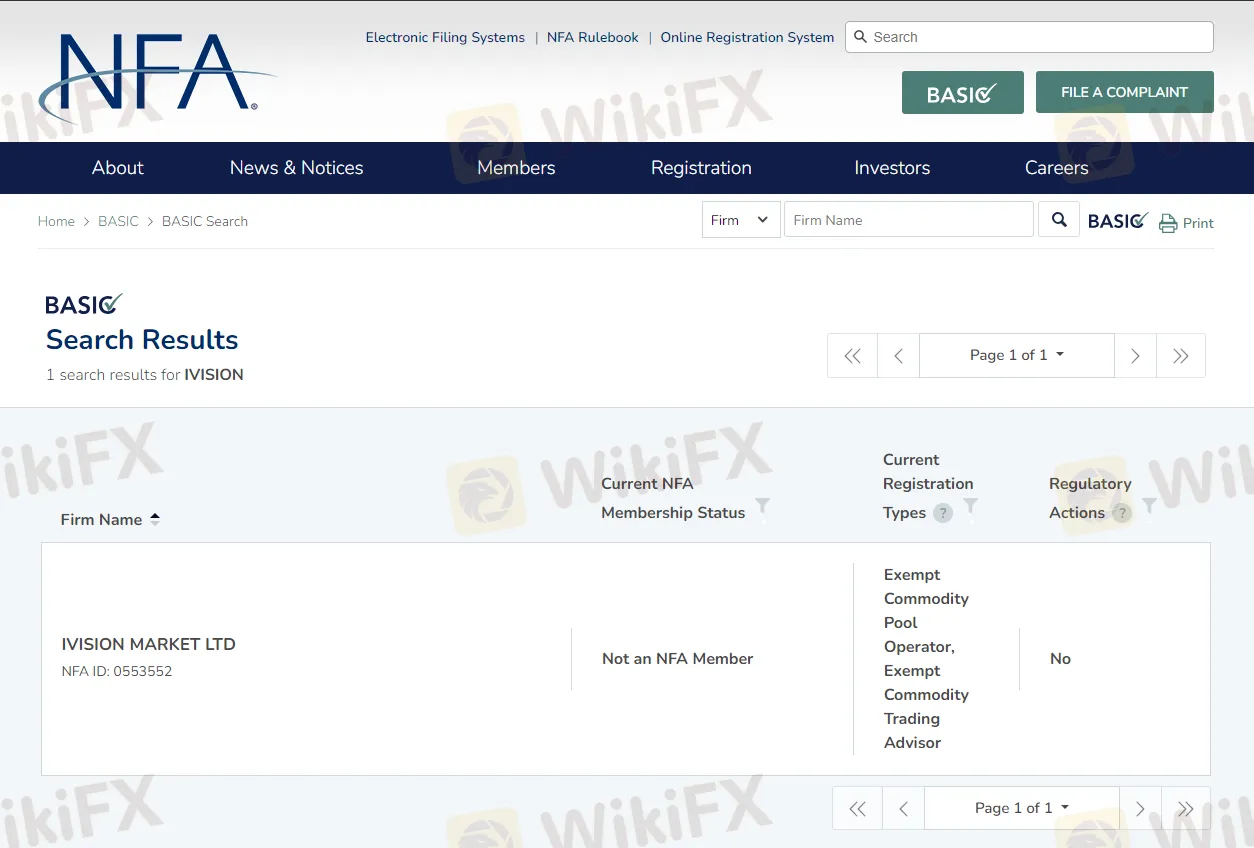Image resolution: width=1254 pixels, height=848 pixels.
Task: Click the BASIC logo beside Print
Action: click(x=1118, y=220)
